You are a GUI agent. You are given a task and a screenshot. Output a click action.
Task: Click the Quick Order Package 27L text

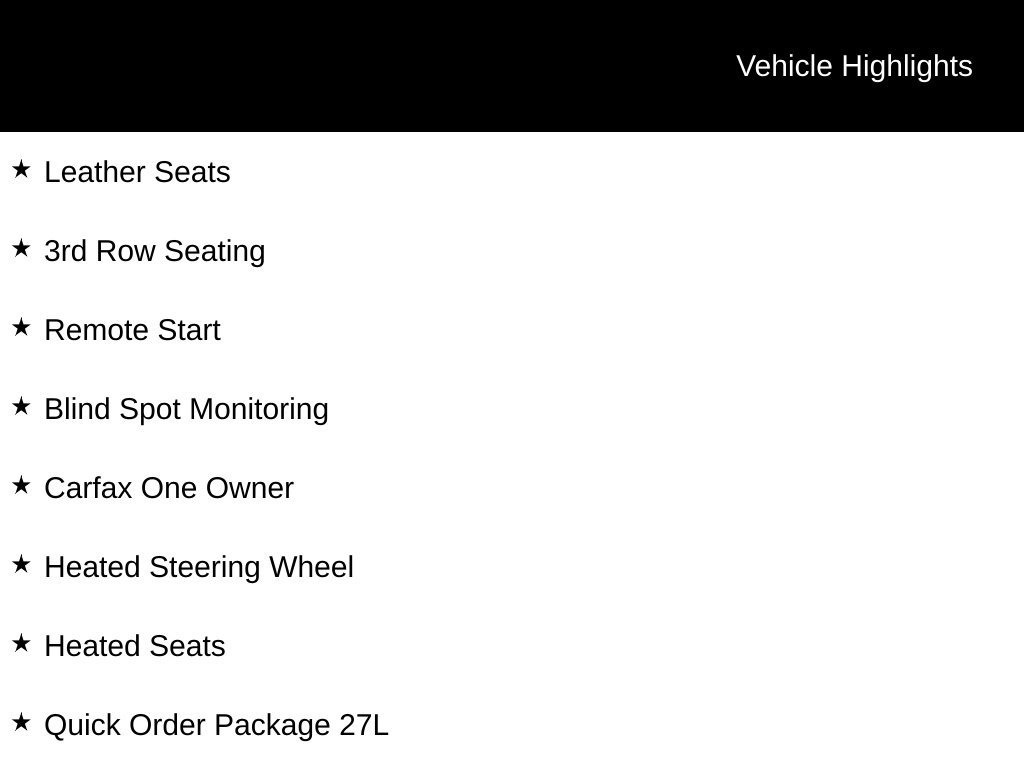(216, 726)
